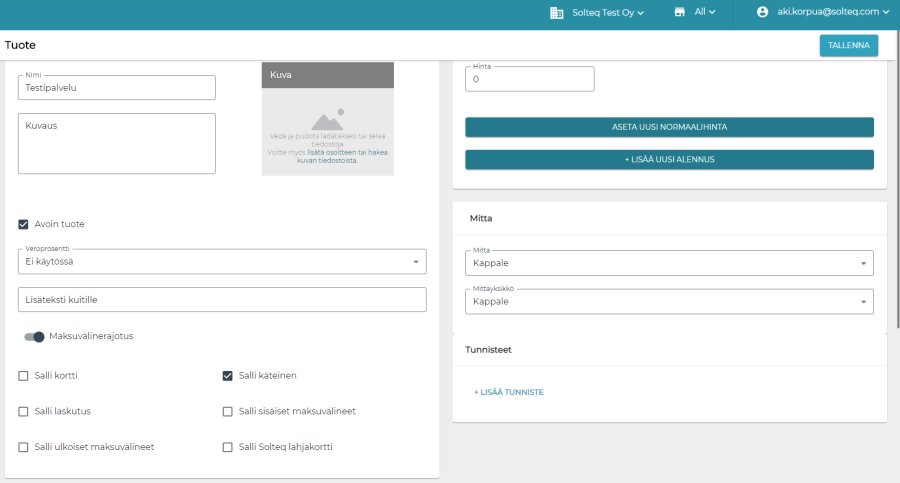Uncheck Salli käteinen checkbox

pyautogui.click(x=227, y=376)
